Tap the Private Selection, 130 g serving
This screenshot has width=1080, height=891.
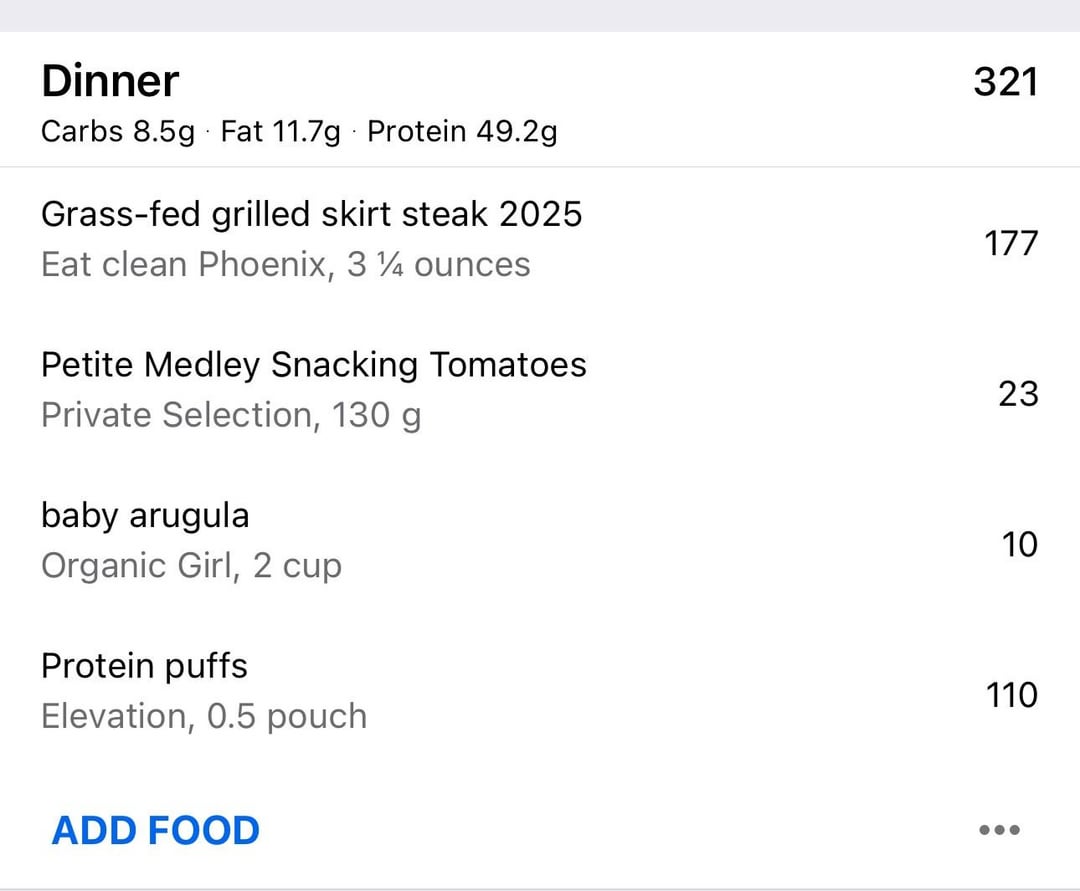click(x=230, y=415)
